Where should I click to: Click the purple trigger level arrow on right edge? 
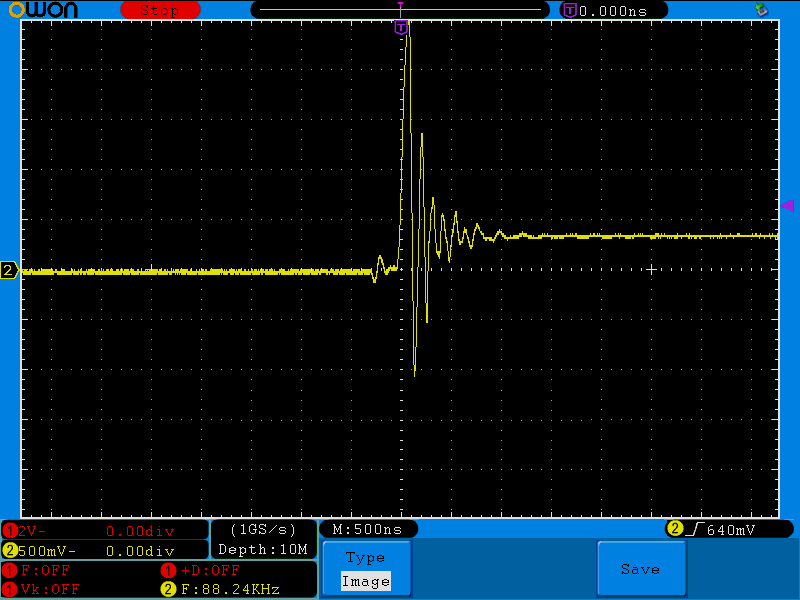pos(787,205)
